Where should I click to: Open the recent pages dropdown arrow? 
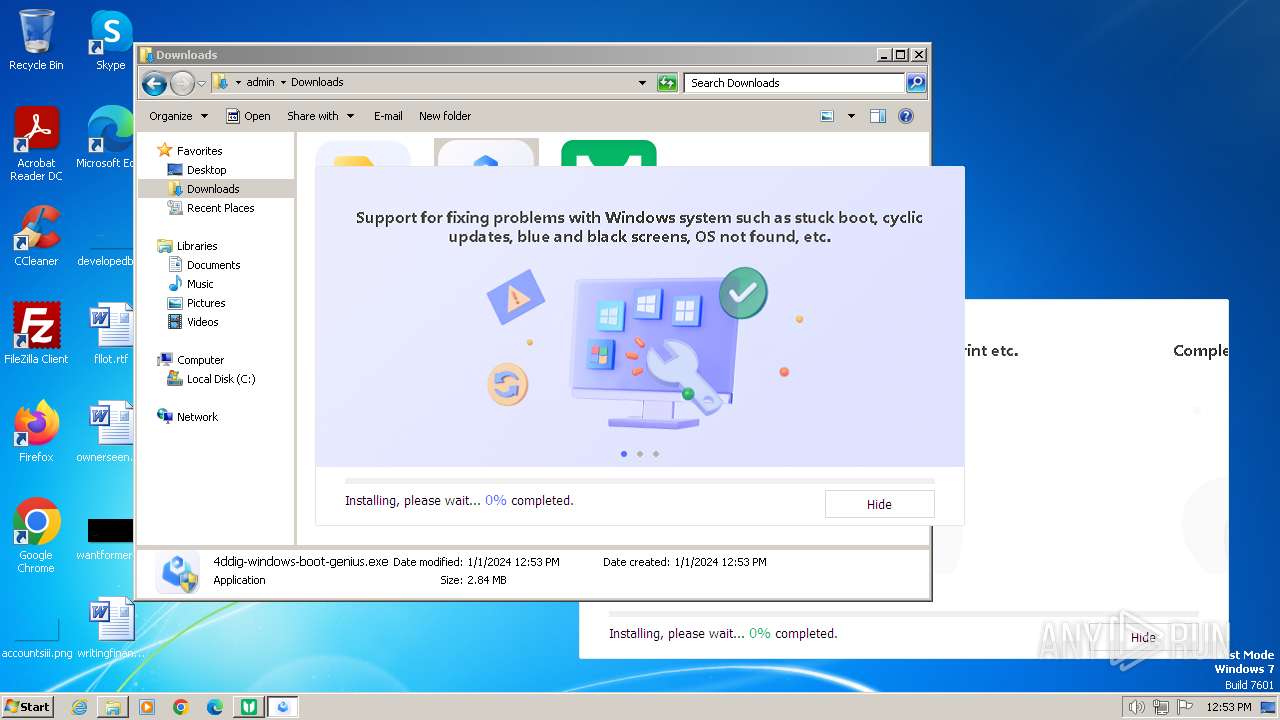[201, 83]
